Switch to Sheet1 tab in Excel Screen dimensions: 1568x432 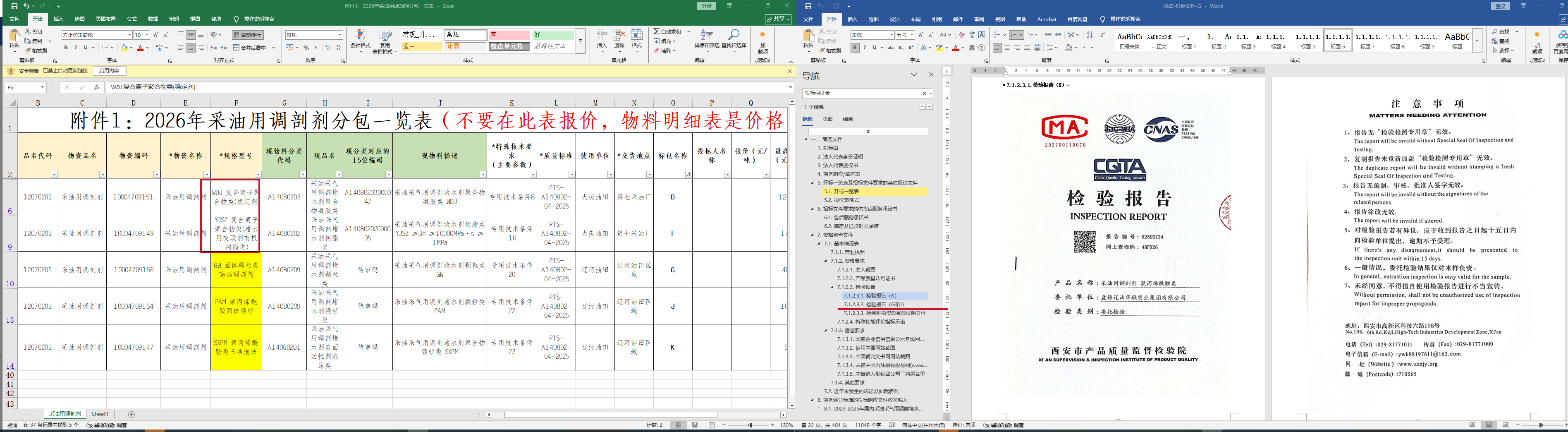(x=100, y=414)
